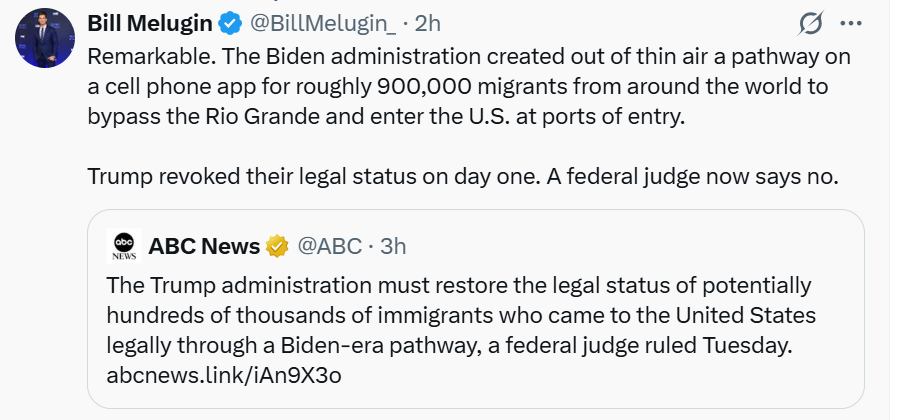Open the three-dot more options menu
Viewport: 916px width, 420px height.
[851, 22]
